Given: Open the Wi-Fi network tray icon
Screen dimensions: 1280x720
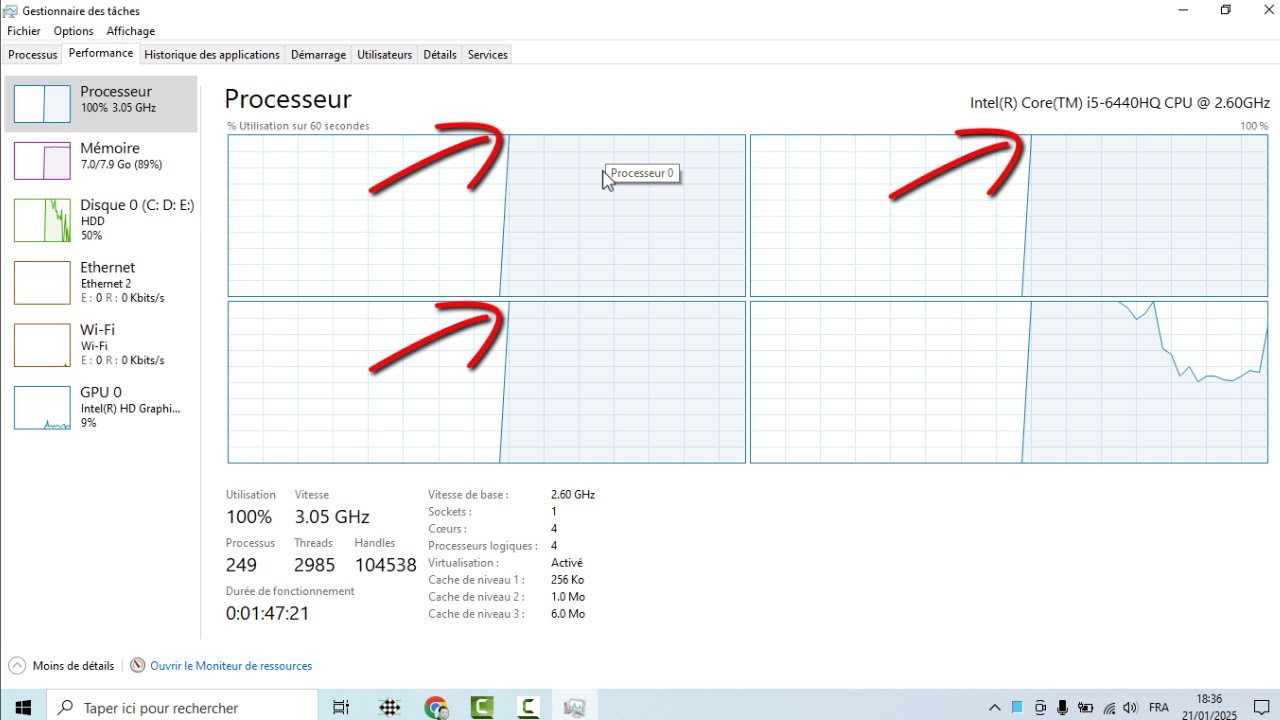Looking at the screenshot, I should click(1109, 708).
